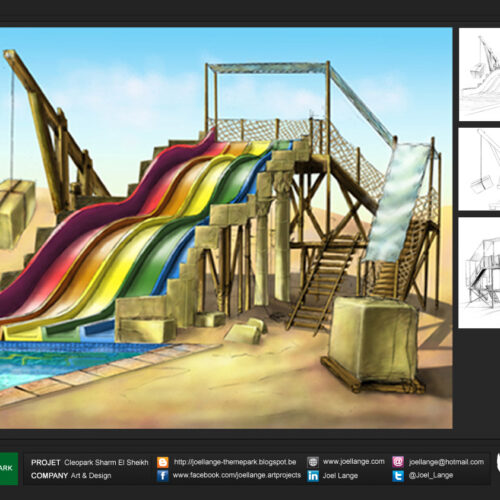This screenshot has height=500, width=500.
Task: Click the joellange@hotmail.com email address
Action: [446, 462]
